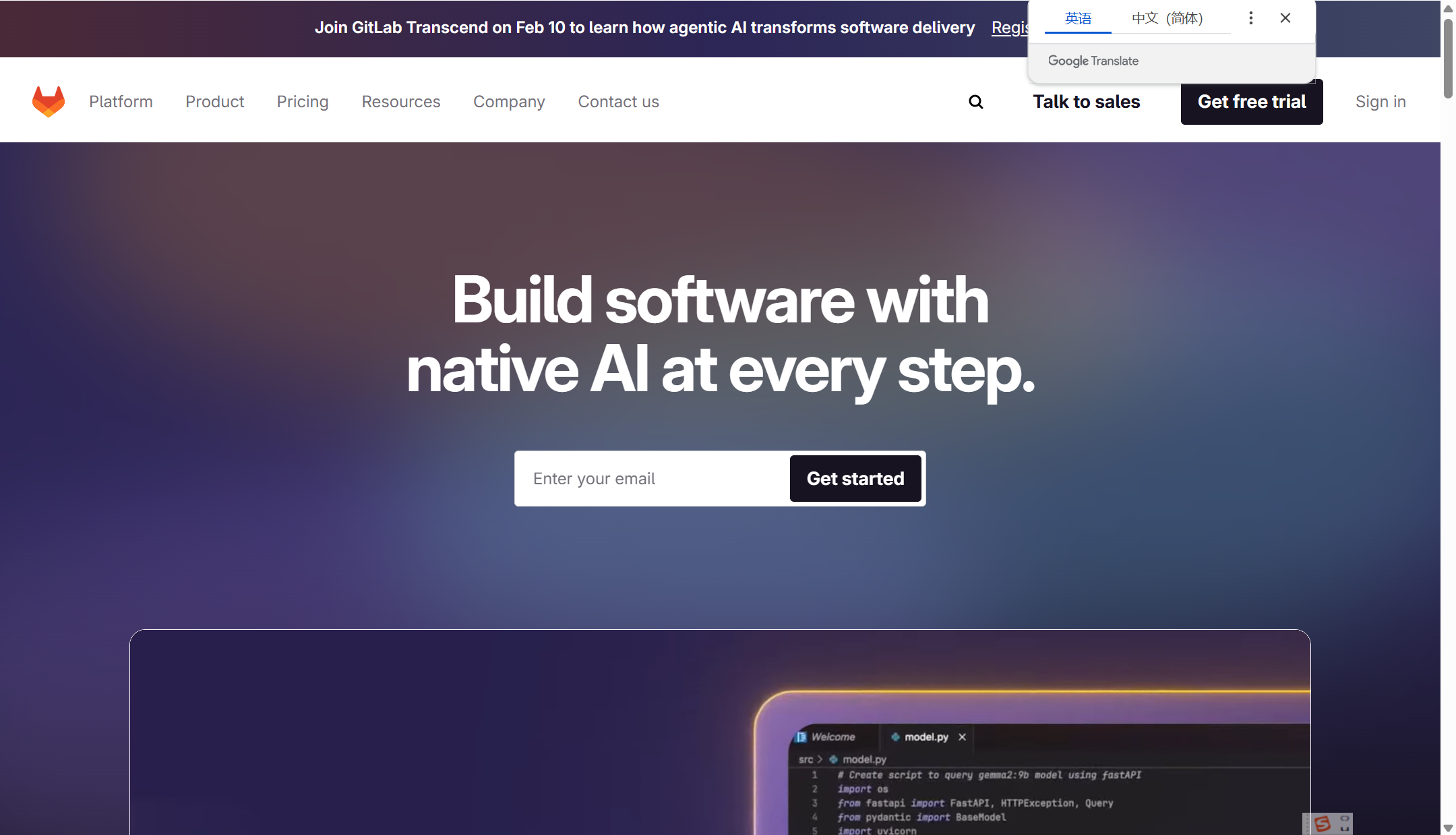This screenshot has width=1456, height=835.
Task: Open Google Translate three-dot options menu
Action: [1250, 18]
